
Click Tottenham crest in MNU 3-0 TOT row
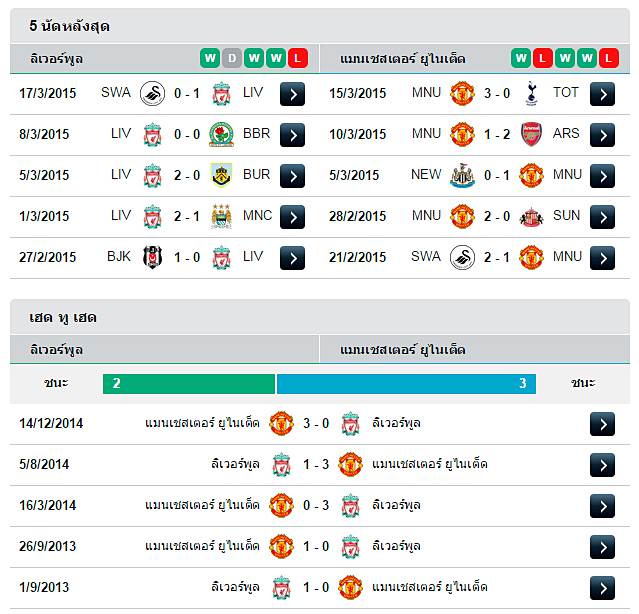(x=531, y=93)
